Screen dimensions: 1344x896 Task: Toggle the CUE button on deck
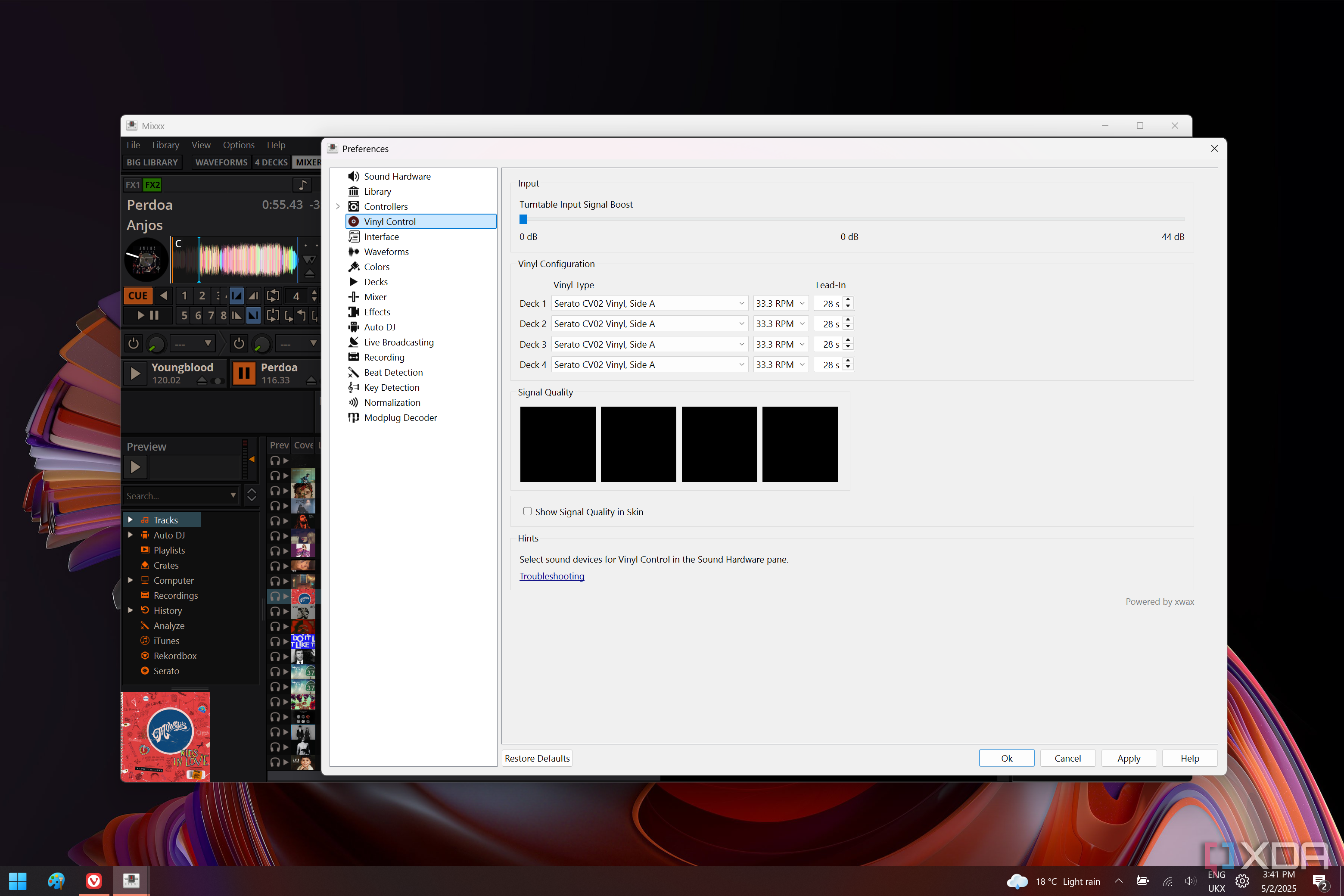[138, 296]
